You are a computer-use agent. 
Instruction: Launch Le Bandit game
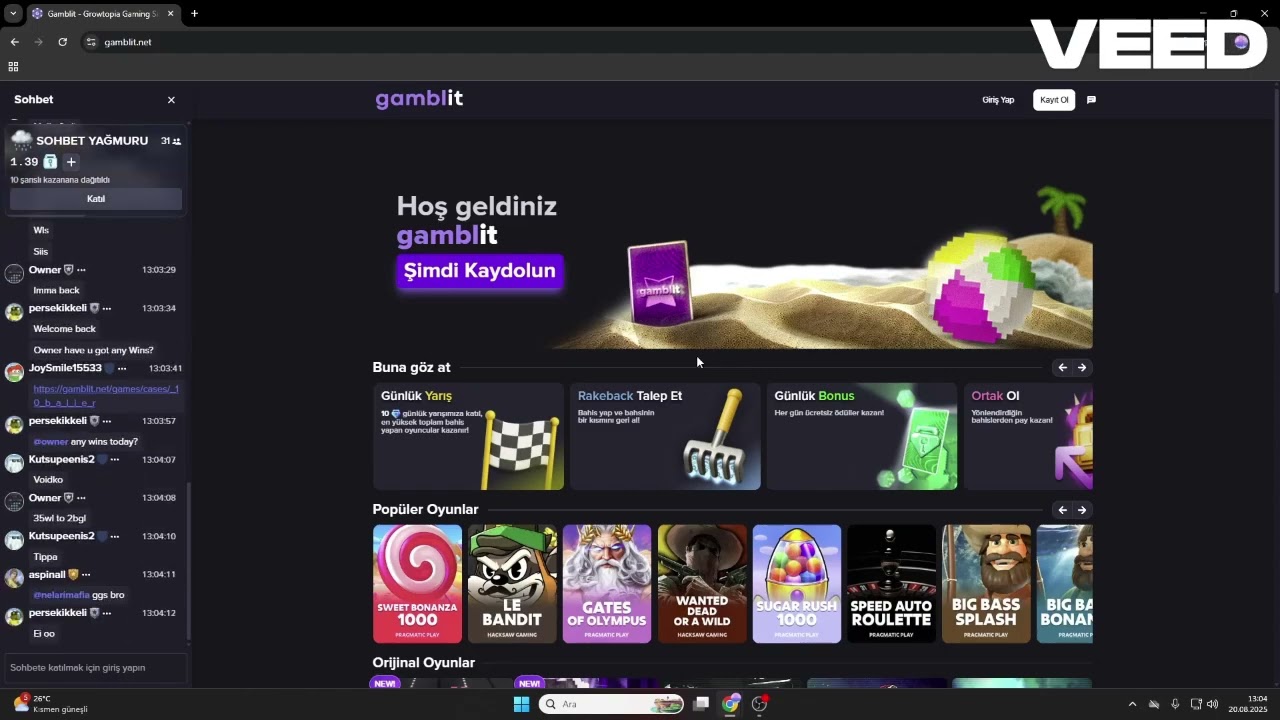click(x=512, y=584)
